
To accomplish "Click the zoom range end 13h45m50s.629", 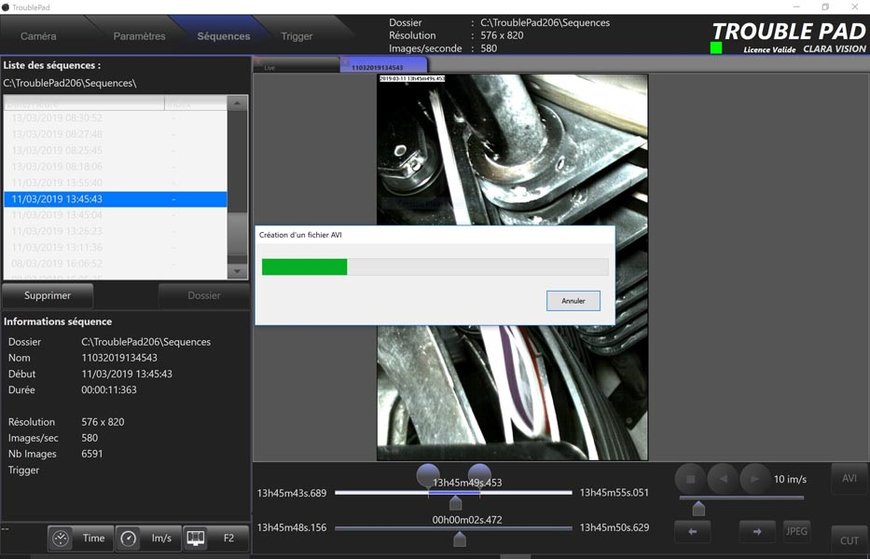I will 614,527.
